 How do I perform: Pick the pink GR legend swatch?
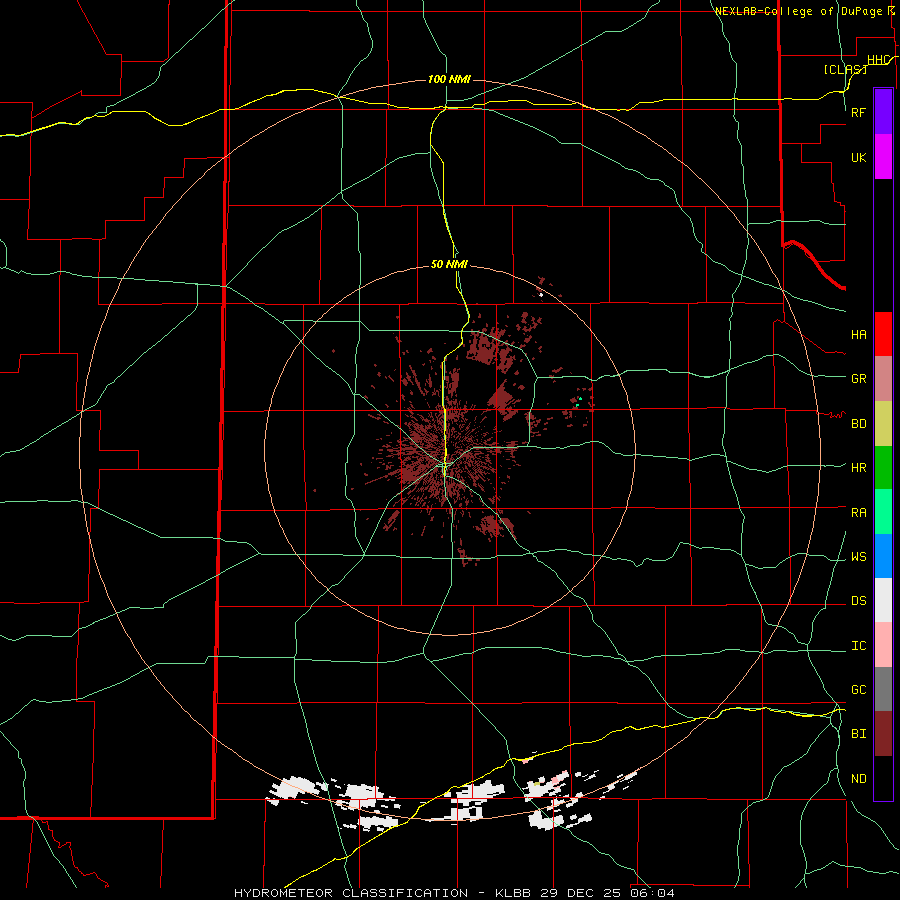[883, 379]
